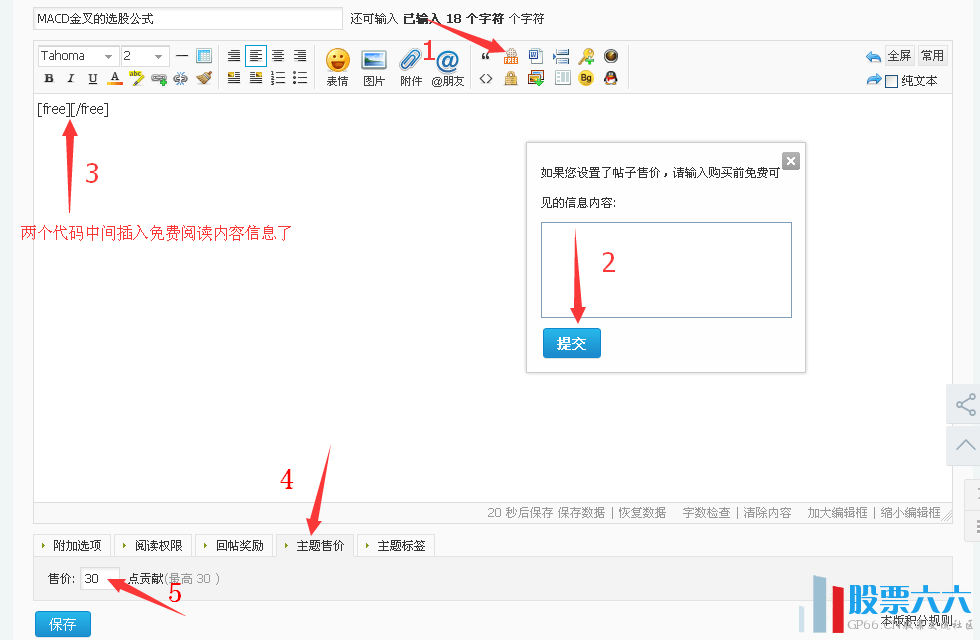
Task: Open the table insert icon
Action: tap(204, 55)
